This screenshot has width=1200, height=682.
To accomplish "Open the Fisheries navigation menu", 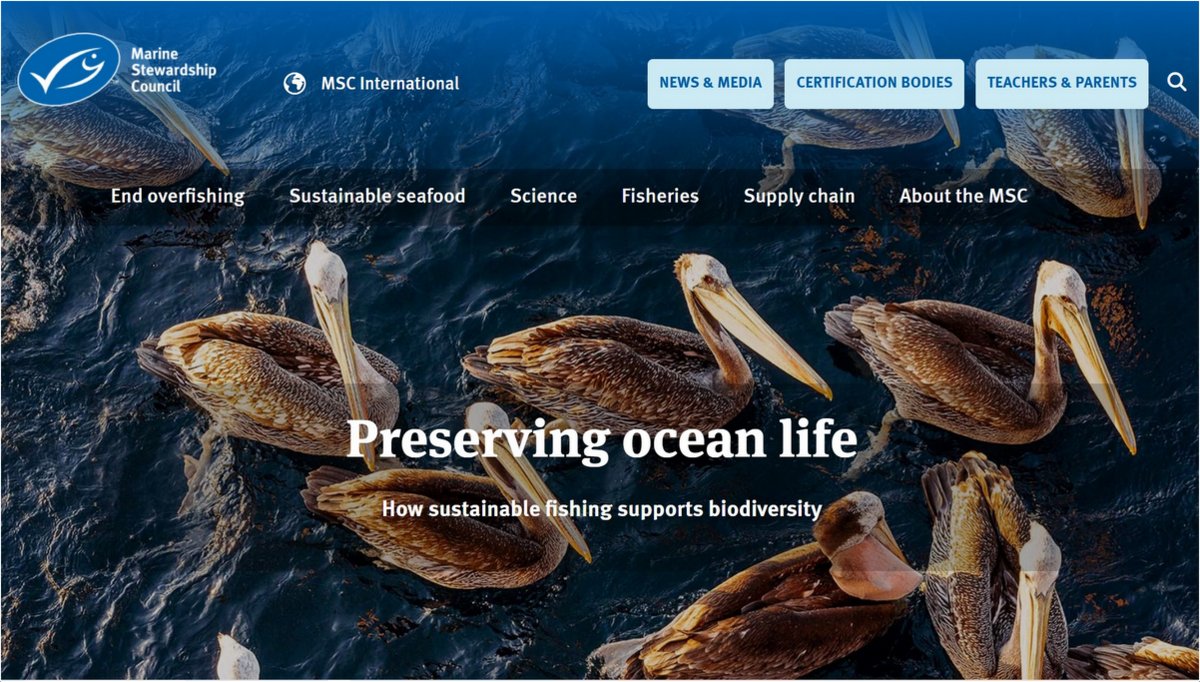I will (660, 196).
